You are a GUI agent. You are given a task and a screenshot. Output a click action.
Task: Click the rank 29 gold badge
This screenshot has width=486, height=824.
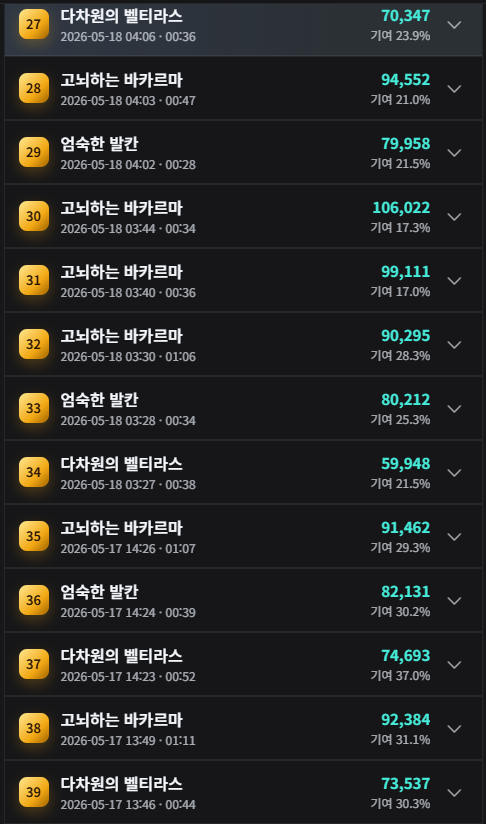[x=34, y=152]
